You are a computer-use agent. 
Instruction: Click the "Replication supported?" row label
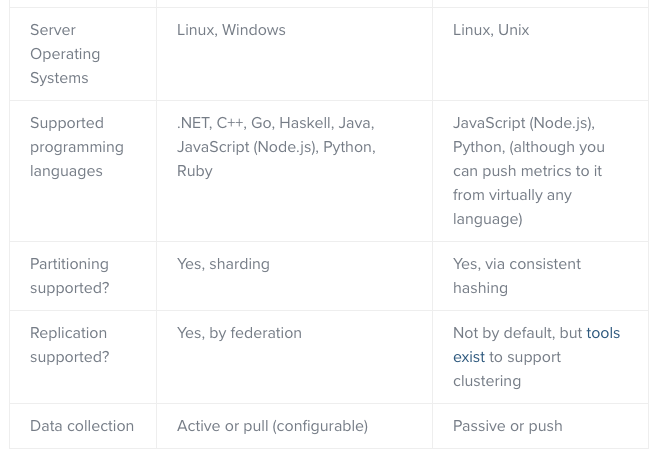coord(69,345)
